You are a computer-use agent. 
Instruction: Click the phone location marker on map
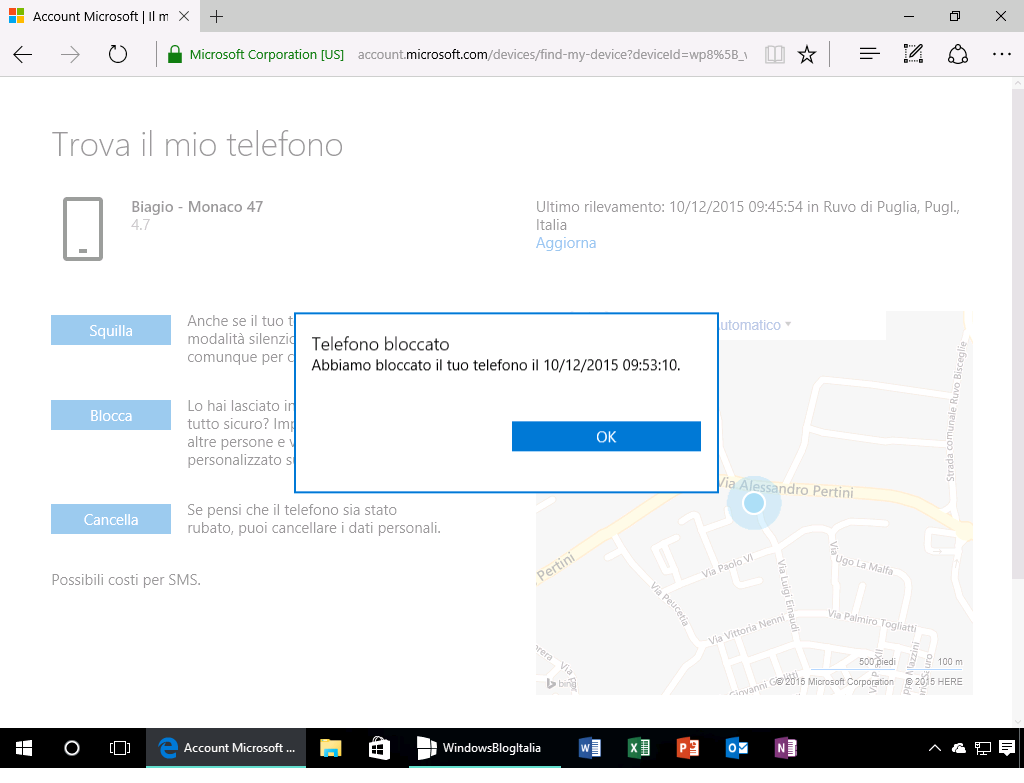coord(754,503)
